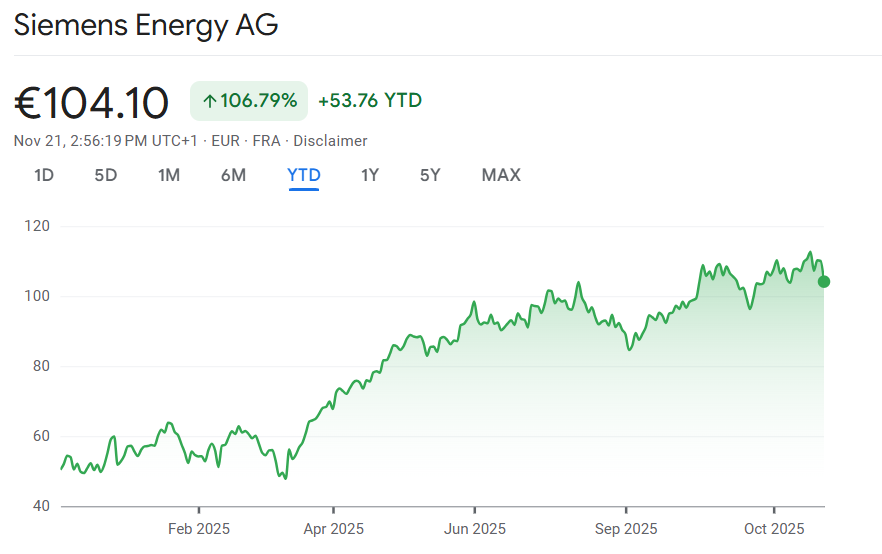The image size is (882, 554).
Task: Show the MAX time range
Action: click(501, 175)
